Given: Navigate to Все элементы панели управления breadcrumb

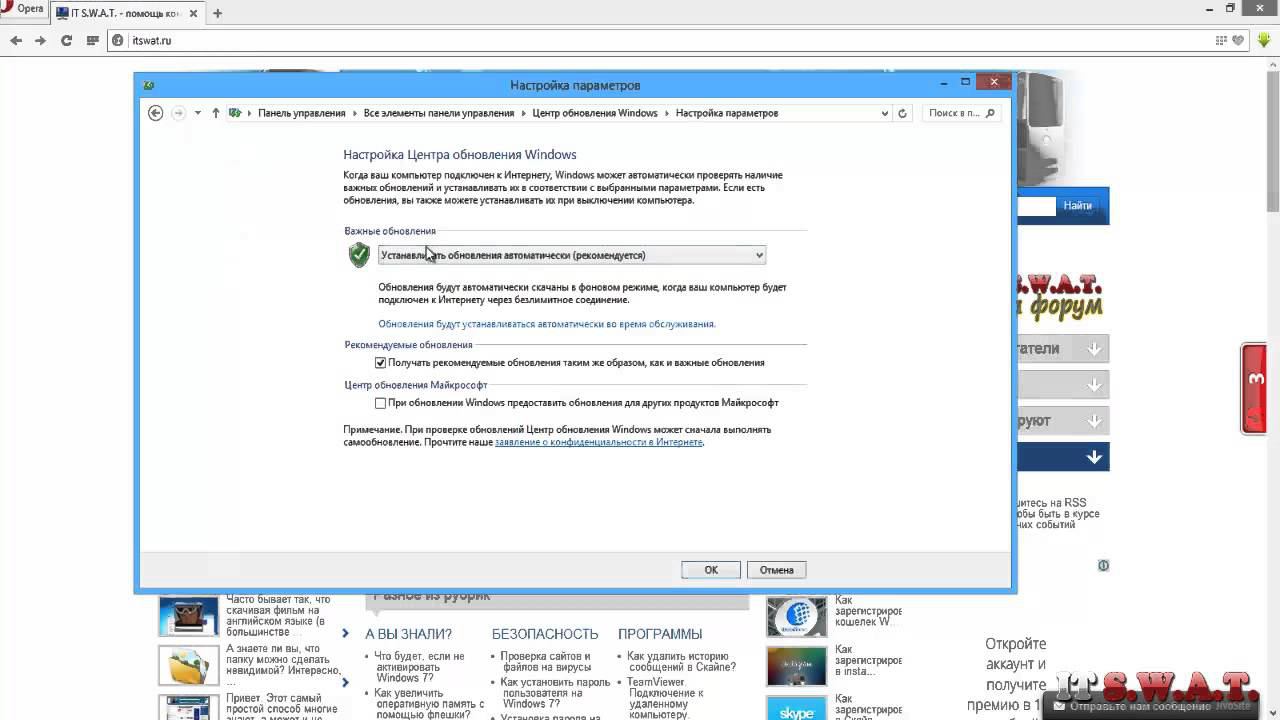Looking at the screenshot, I should point(439,113).
